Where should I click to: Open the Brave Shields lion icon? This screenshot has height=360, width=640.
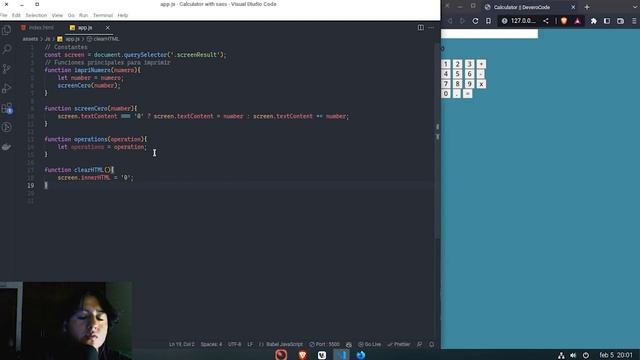point(564,21)
